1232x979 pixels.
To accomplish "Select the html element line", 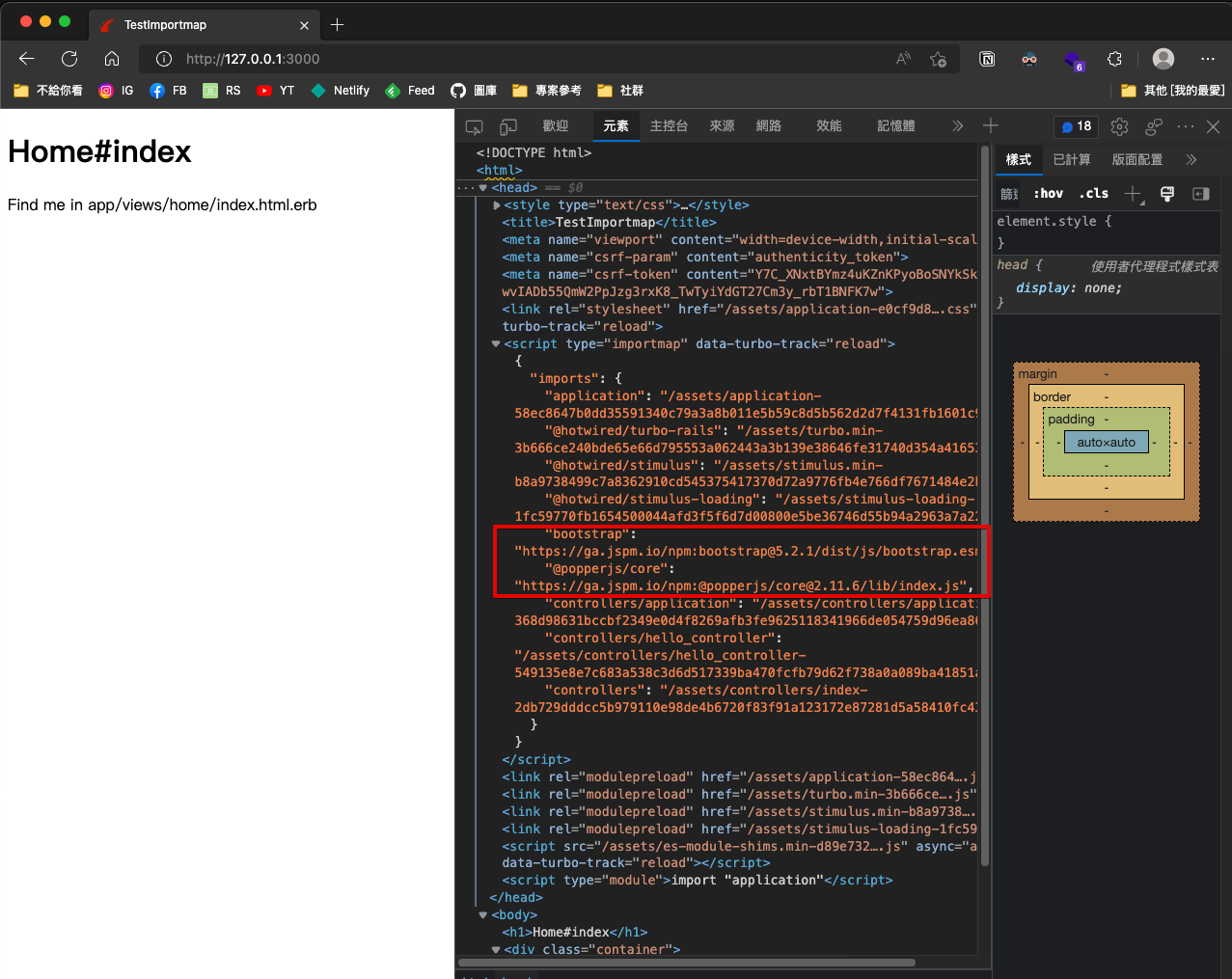I will pyautogui.click(x=499, y=171).
